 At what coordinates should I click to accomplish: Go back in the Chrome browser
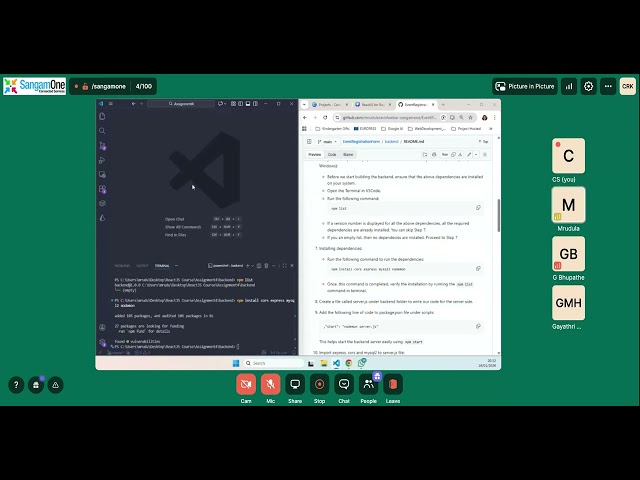[304, 118]
